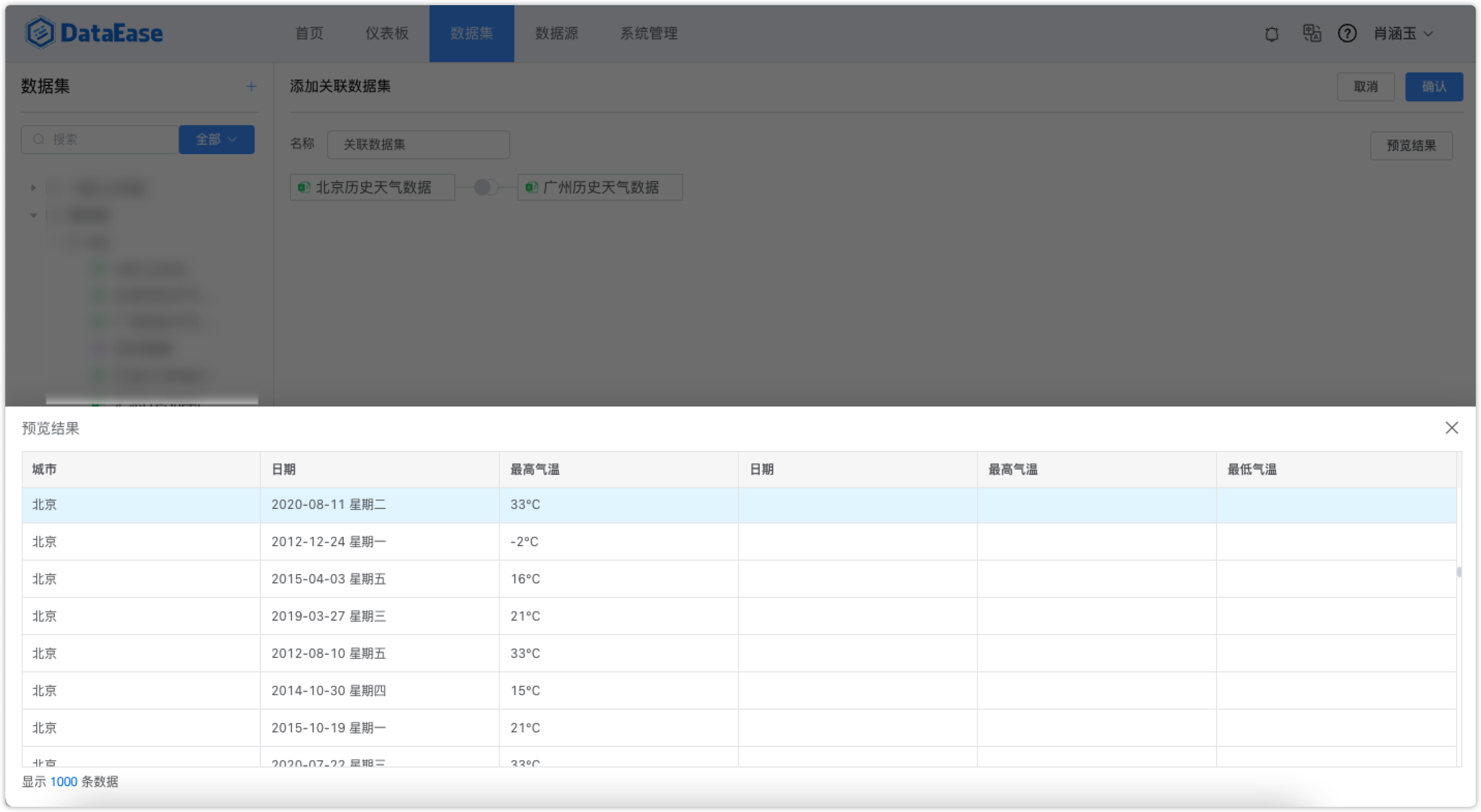The height and width of the screenshot is (812, 1481).
Task: Add a new dataset with plus icon
Action: (251, 86)
